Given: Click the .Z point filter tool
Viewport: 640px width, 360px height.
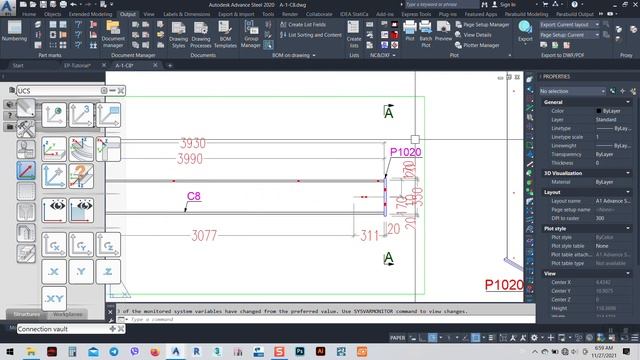Looking at the screenshot, I should [108, 271].
